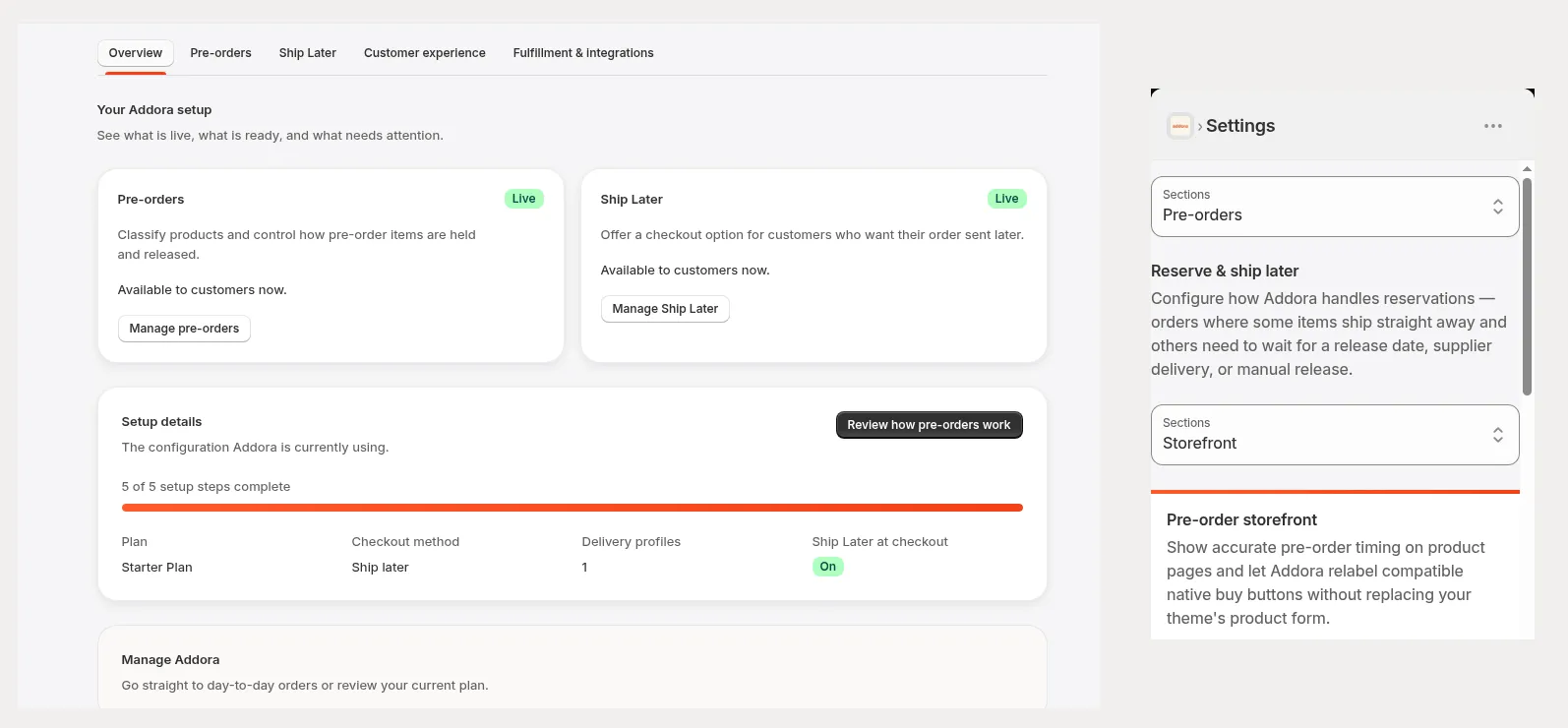Image resolution: width=1568 pixels, height=728 pixels.
Task: Click the Manage Ship Later button
Action: click(x=665, y=309)
